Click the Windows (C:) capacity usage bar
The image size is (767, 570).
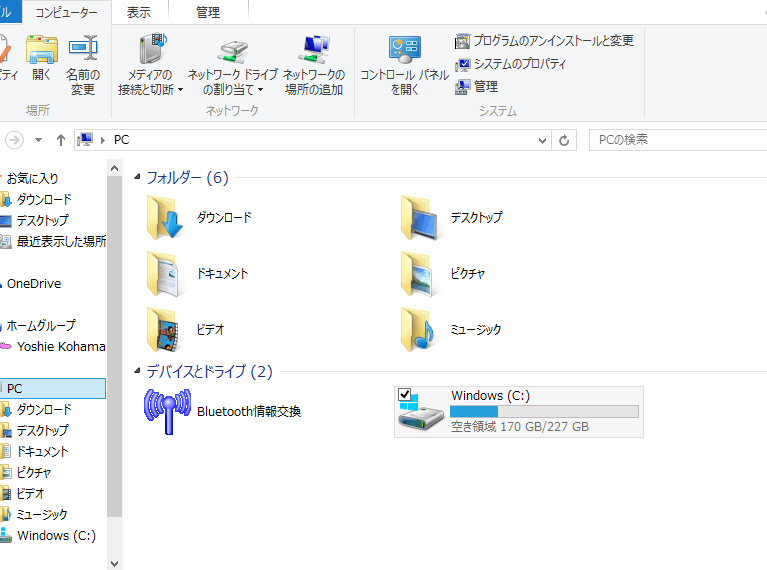pyautogui.click(x=544, y=411)
